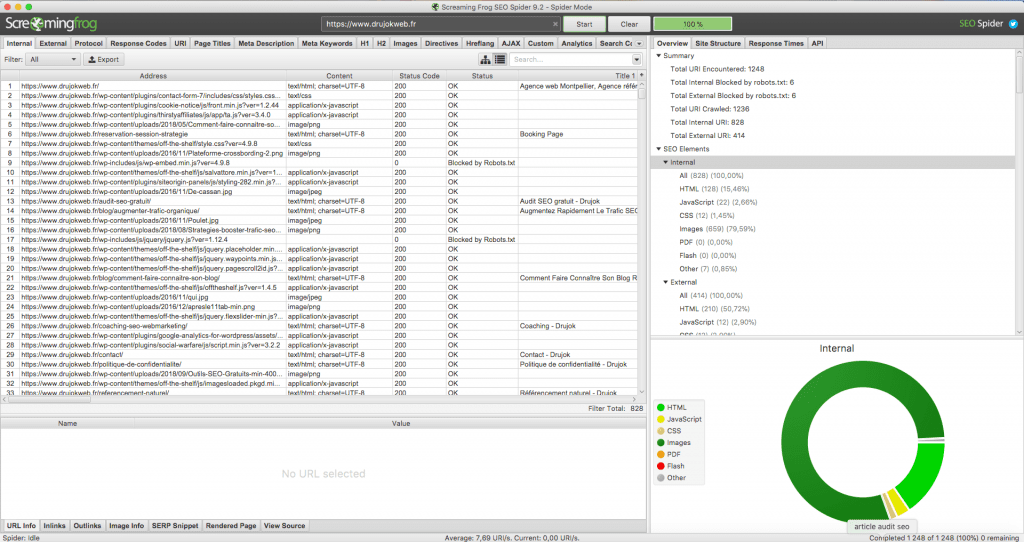This screenshot has width=1024, height=542.
Task: Open the External tab
Action: (x=53, y=44)
